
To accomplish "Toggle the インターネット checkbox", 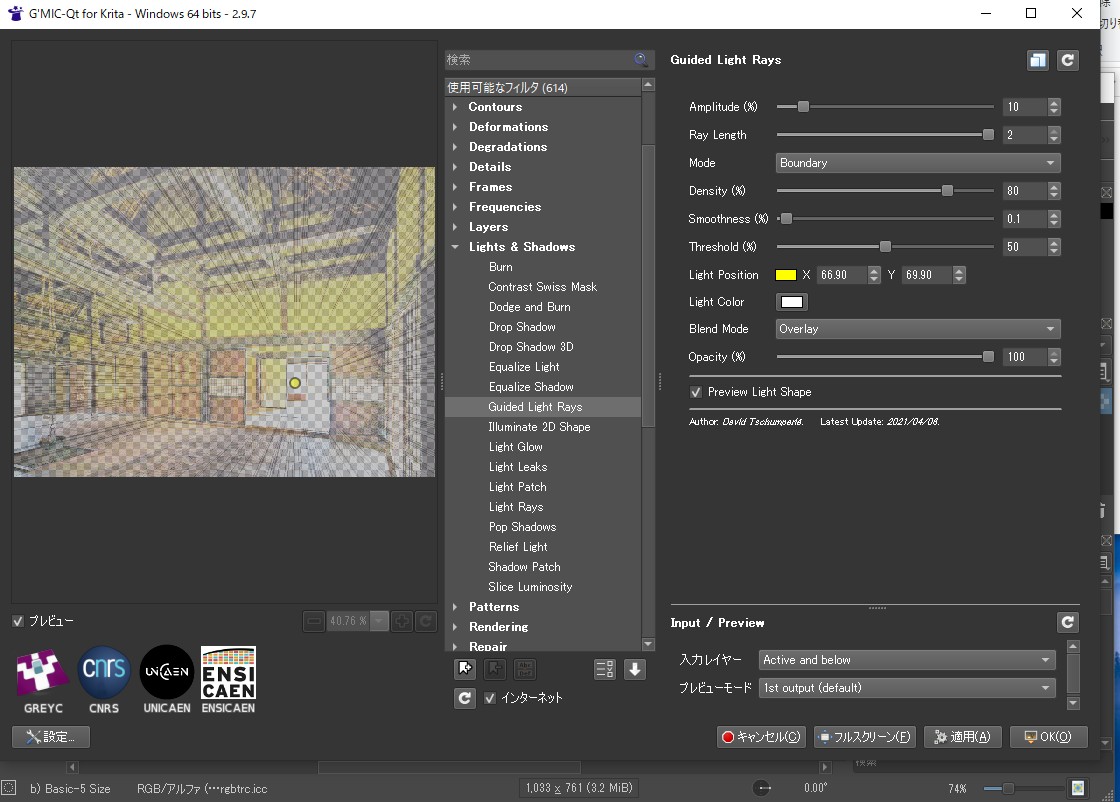I will coord(490,698).
